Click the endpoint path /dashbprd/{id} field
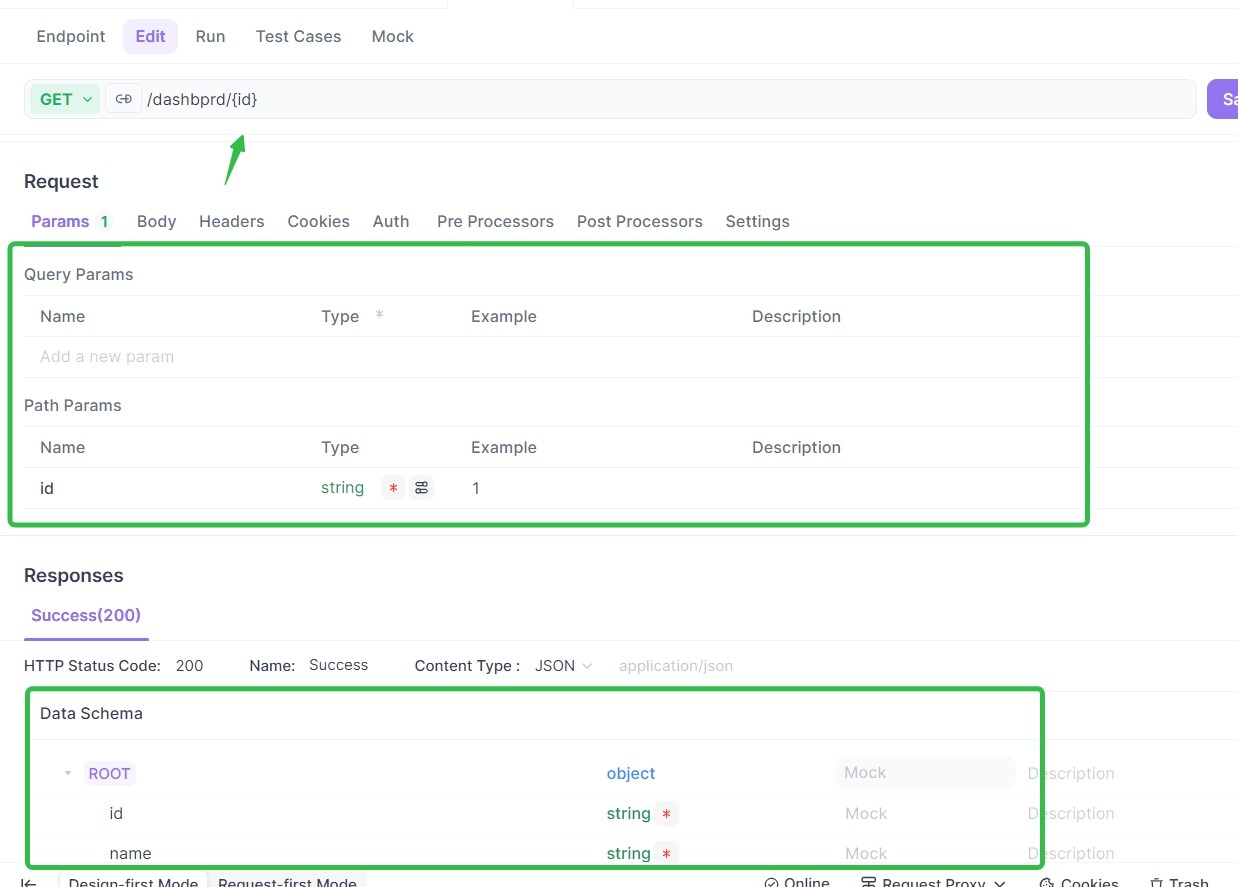The image size is (1238, 887). [668, 99]
